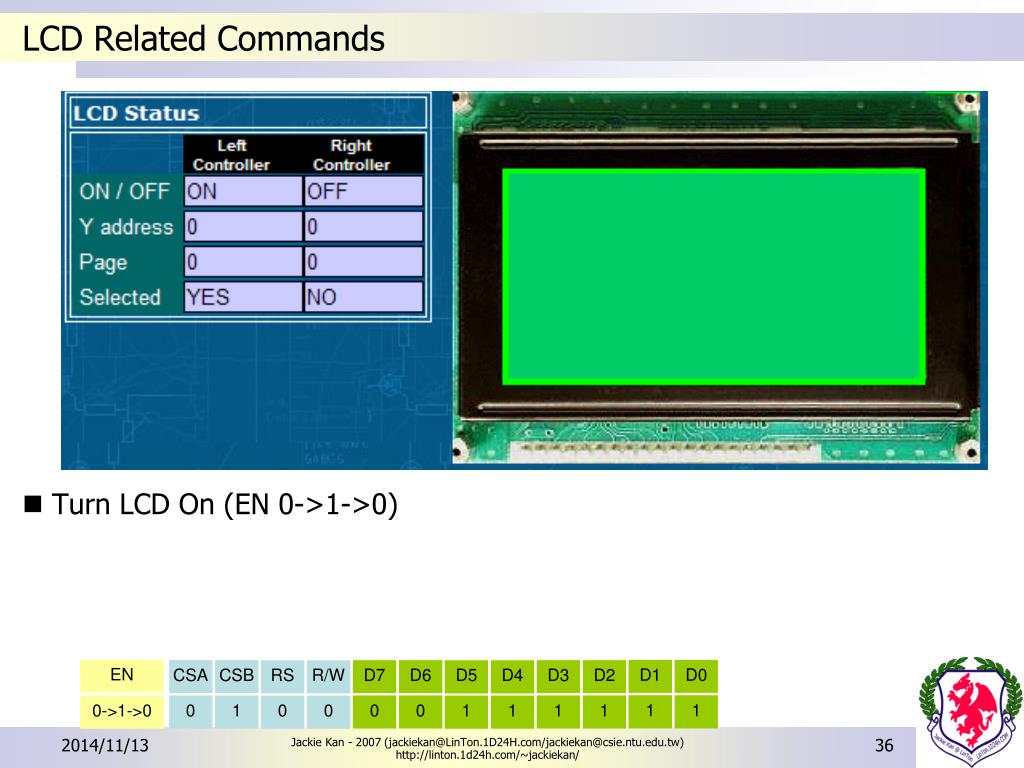Click the value cell under D4
This screenshot has height=768, width=1024.
(x=512, y=711)
